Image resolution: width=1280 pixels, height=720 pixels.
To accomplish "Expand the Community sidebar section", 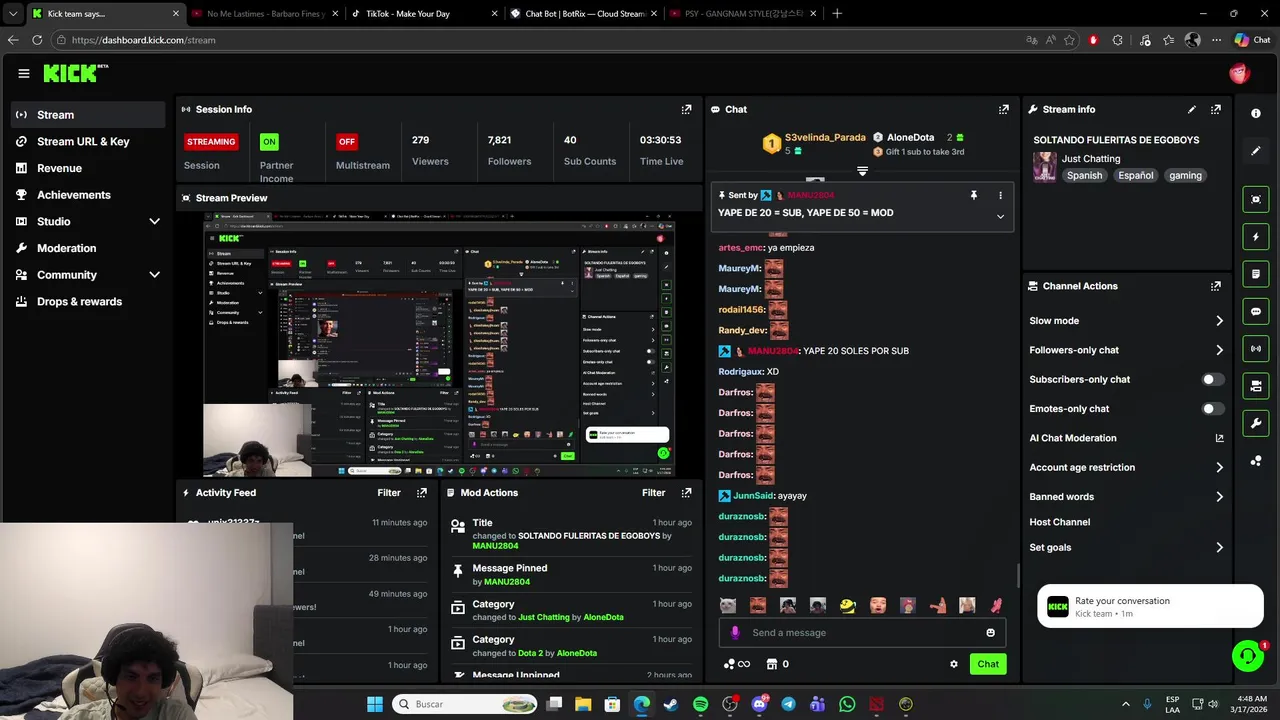I will click(x=154, y=274).
